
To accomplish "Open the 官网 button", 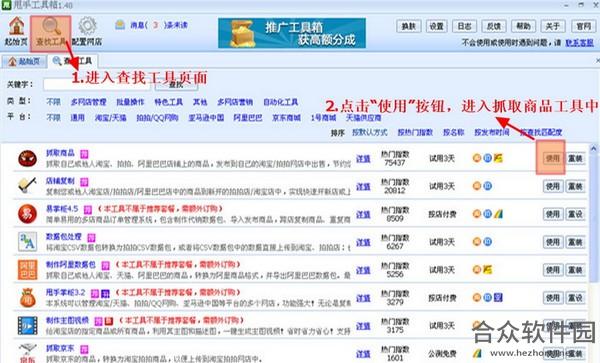I will [583, 26].
